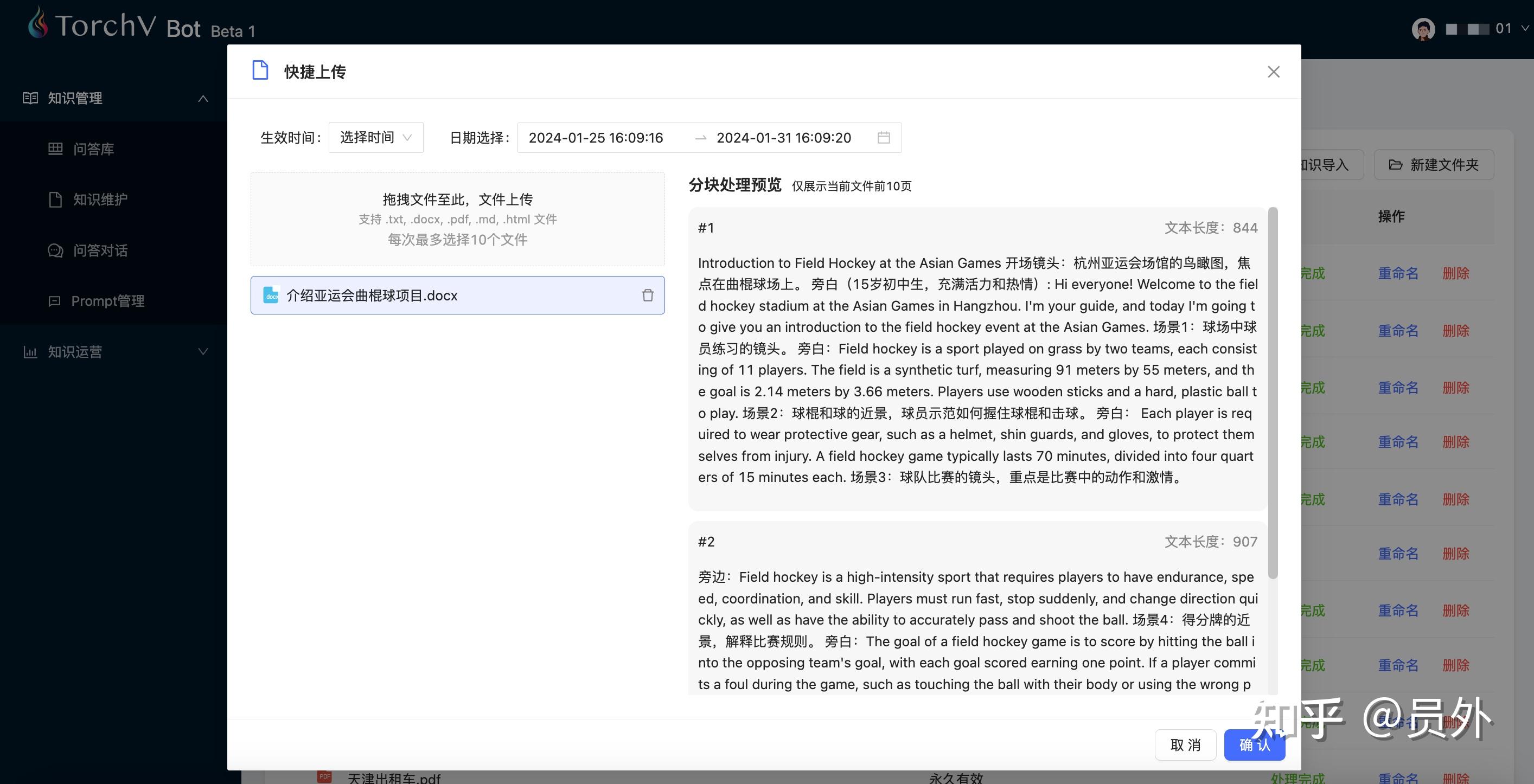Click the folder icon on 新建文件夹 button

click(1396, 165)
